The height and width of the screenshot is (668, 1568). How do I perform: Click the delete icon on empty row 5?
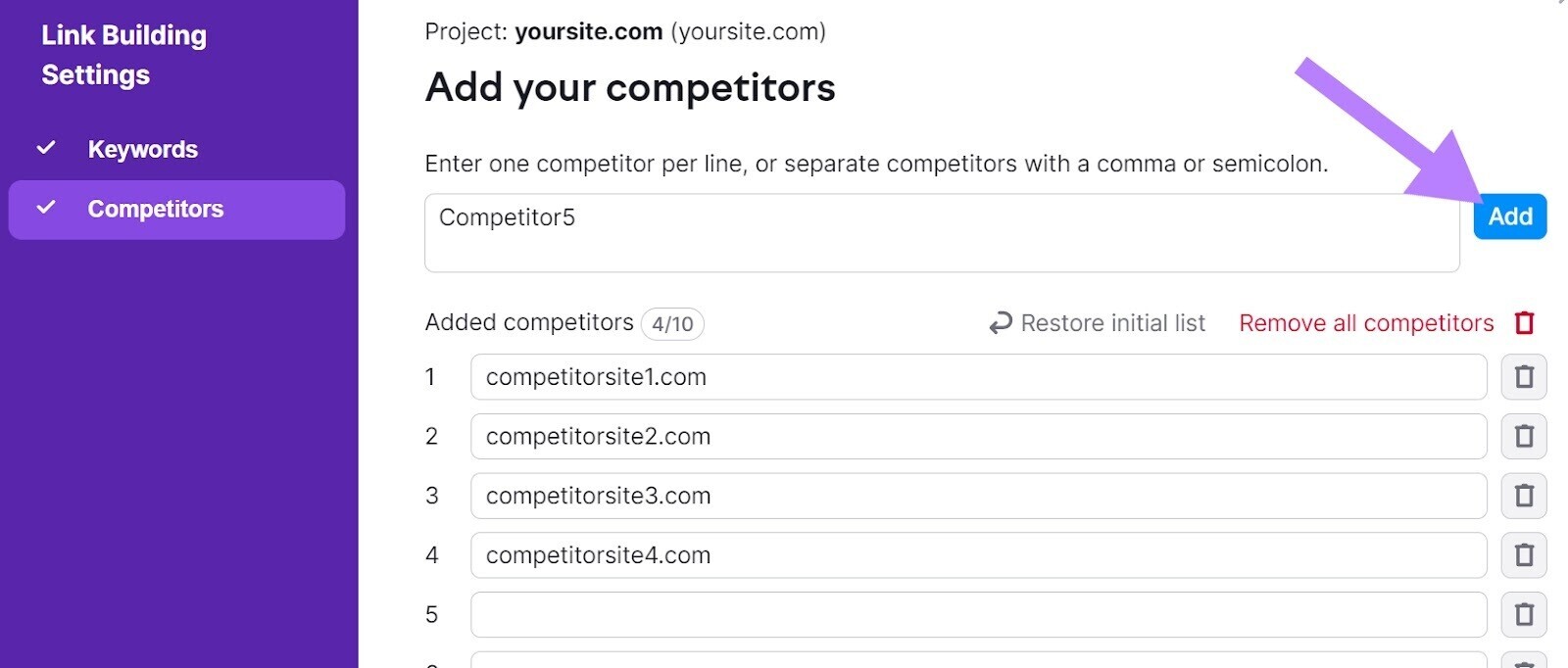(1525, 614)
